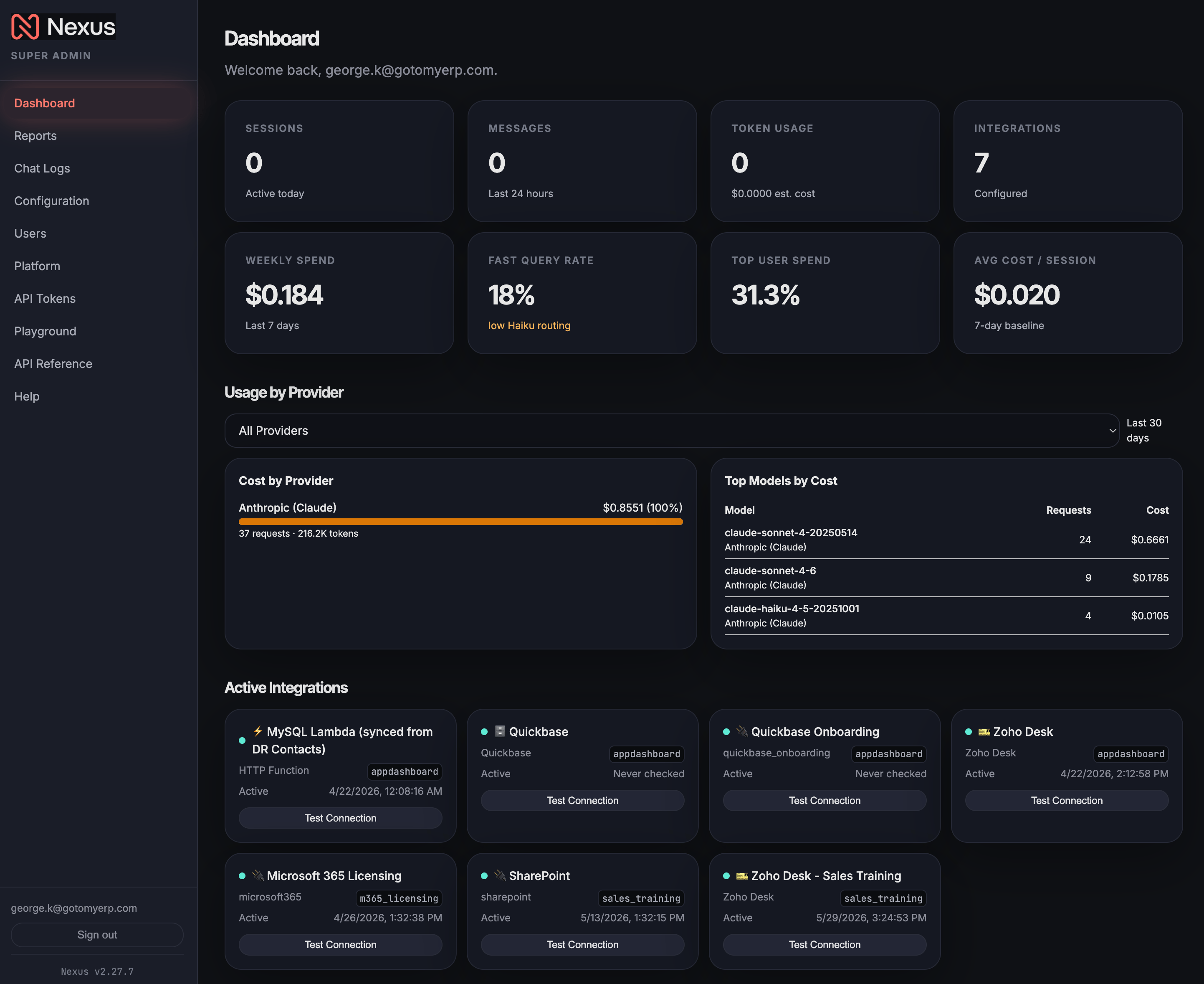Click green status dot on Zoho Desk card
The height and width of the screenshot is (984, 1204).
(x=968, y=732)
